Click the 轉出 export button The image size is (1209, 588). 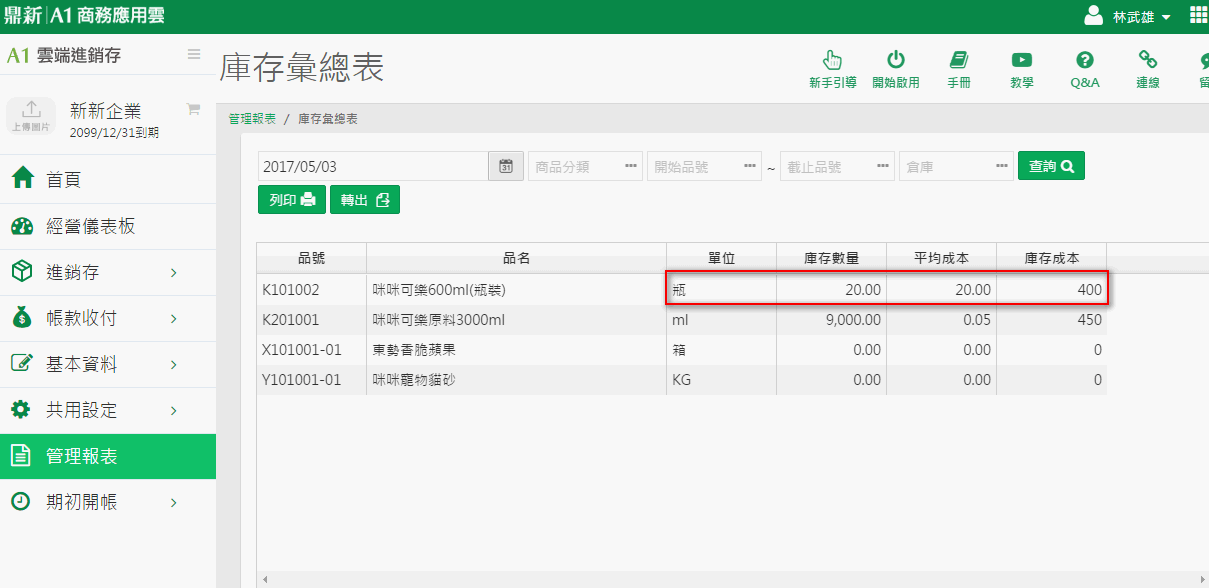(365, 200)
